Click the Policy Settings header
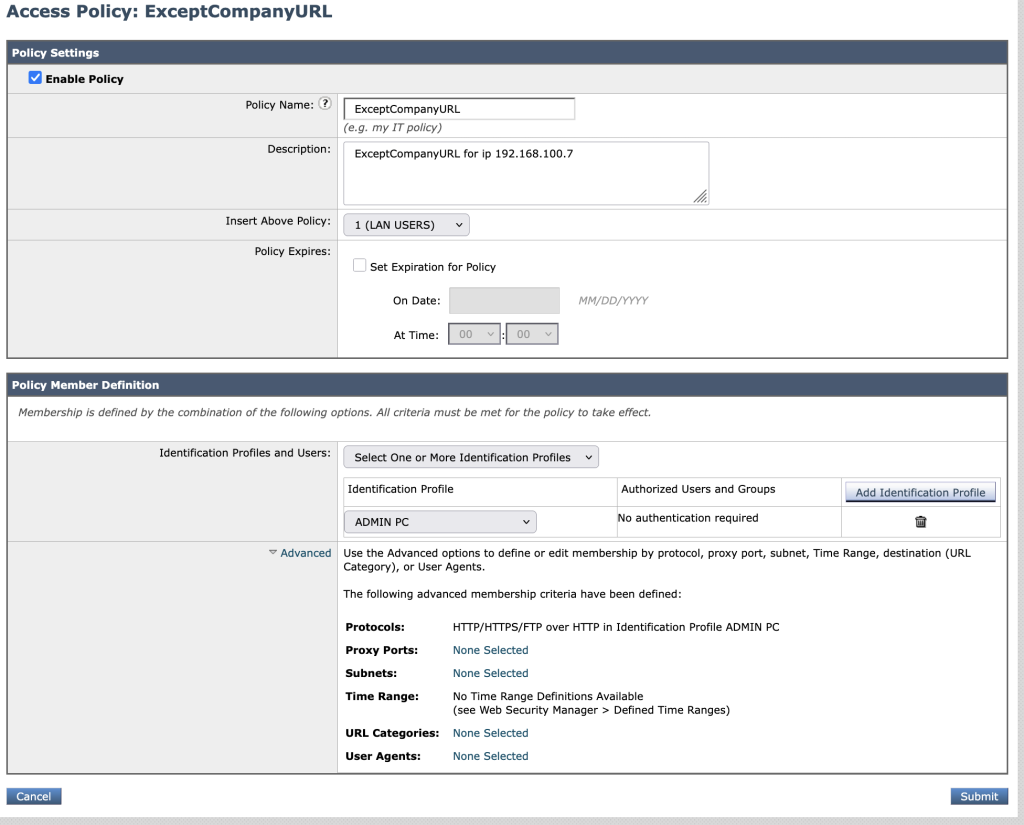Viewport: 1024px width, 825px height. coord(507,53)
